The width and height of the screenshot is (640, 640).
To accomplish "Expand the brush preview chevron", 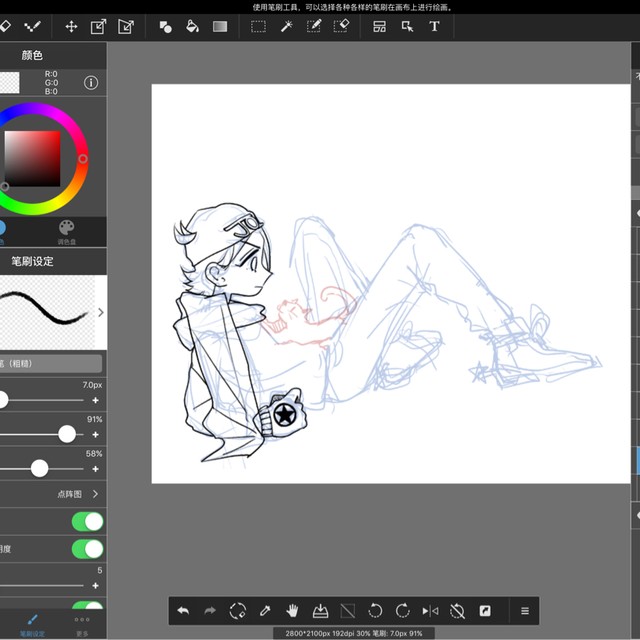I will click(100, 312).
